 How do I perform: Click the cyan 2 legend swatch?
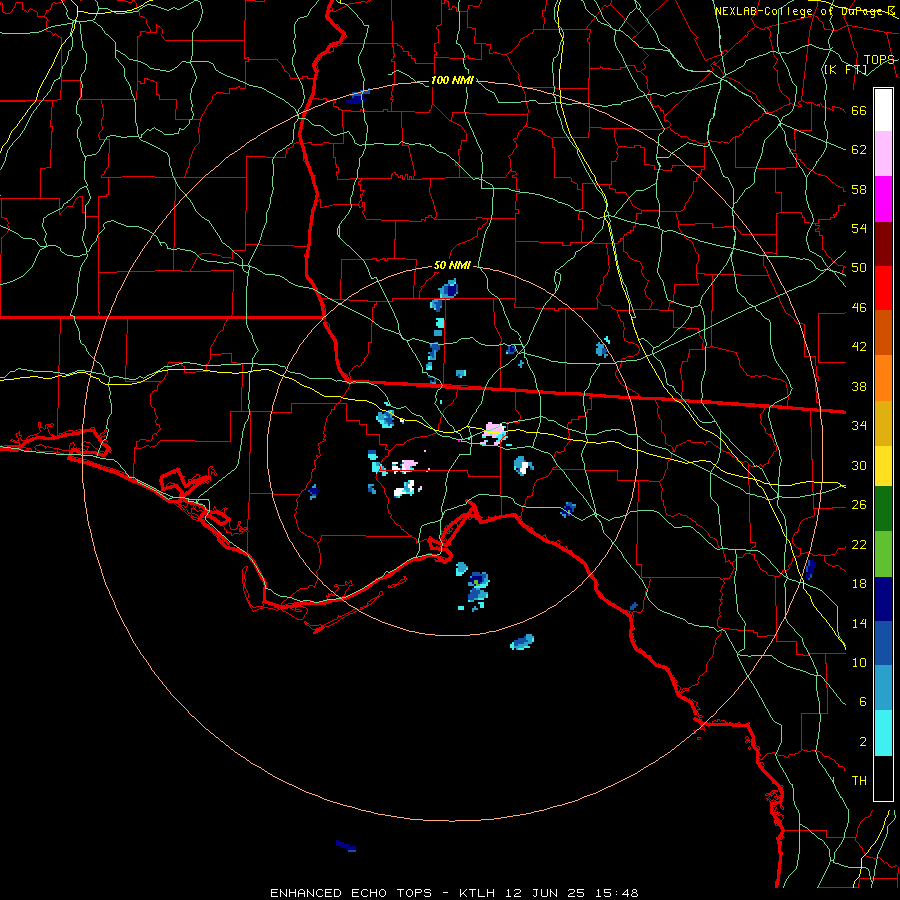tap(883, 733)
